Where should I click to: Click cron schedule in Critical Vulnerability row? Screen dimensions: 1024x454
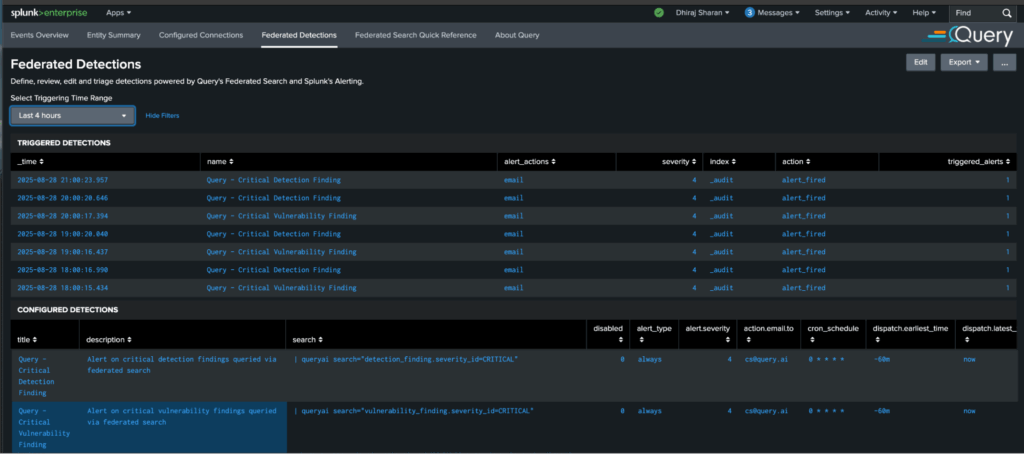pyautogui.click(x=825, y=411)
